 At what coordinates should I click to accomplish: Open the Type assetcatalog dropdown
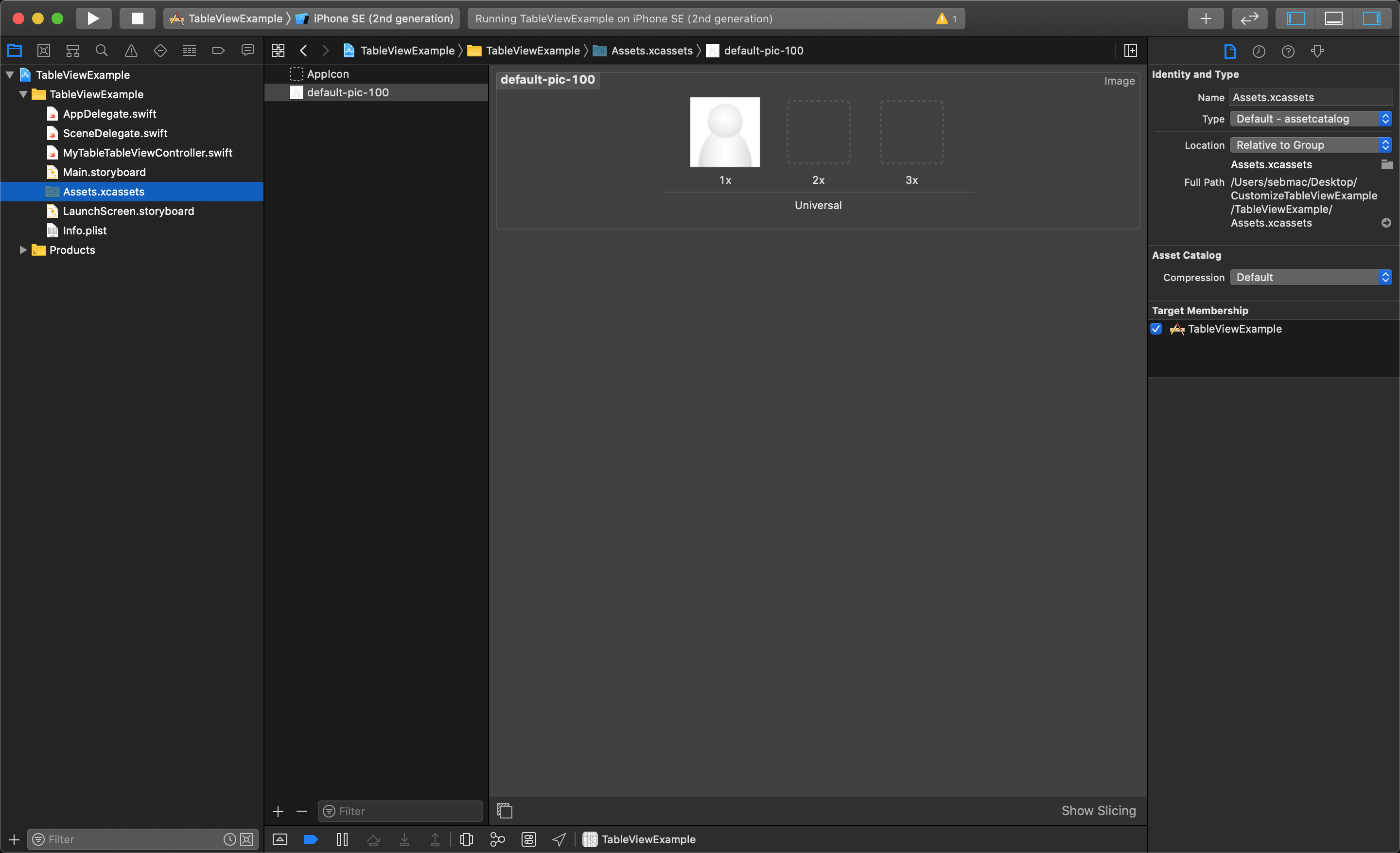coord(1311,119)
